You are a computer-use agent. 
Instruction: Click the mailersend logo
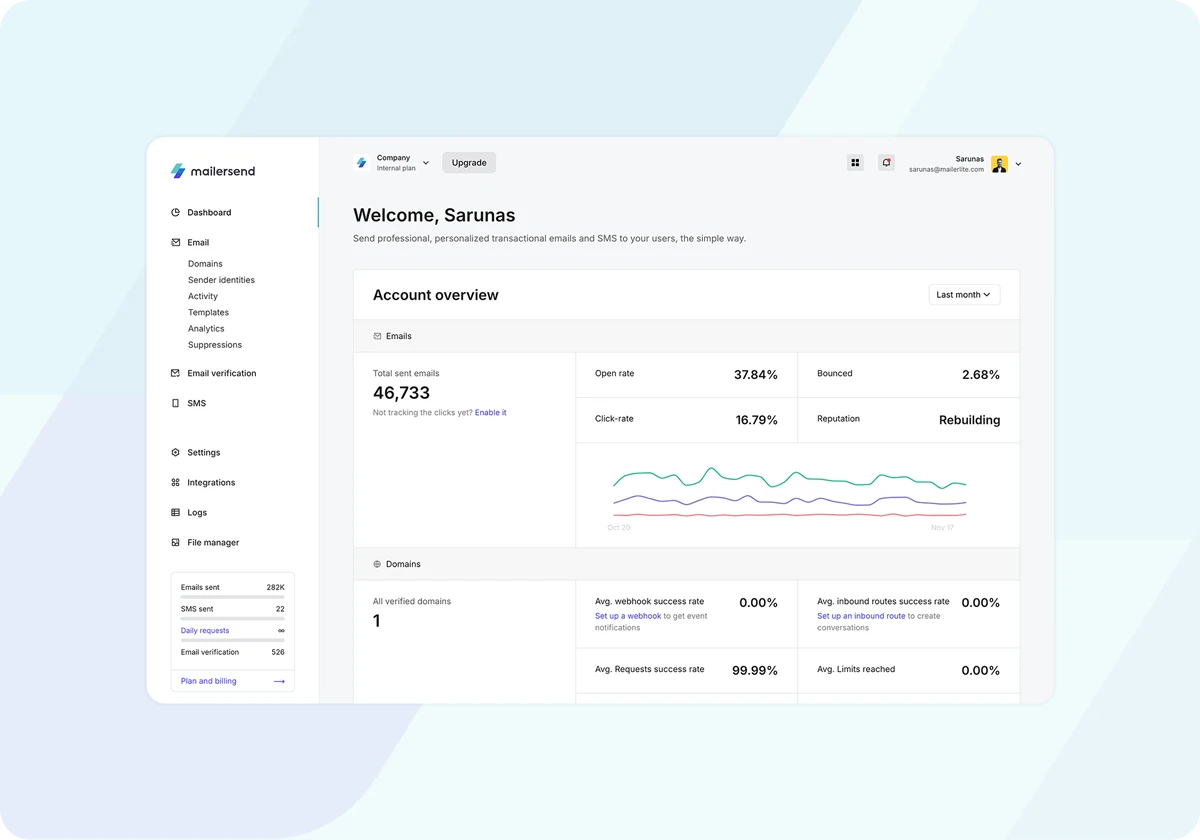pyautogui.click(x=212, y=171)
